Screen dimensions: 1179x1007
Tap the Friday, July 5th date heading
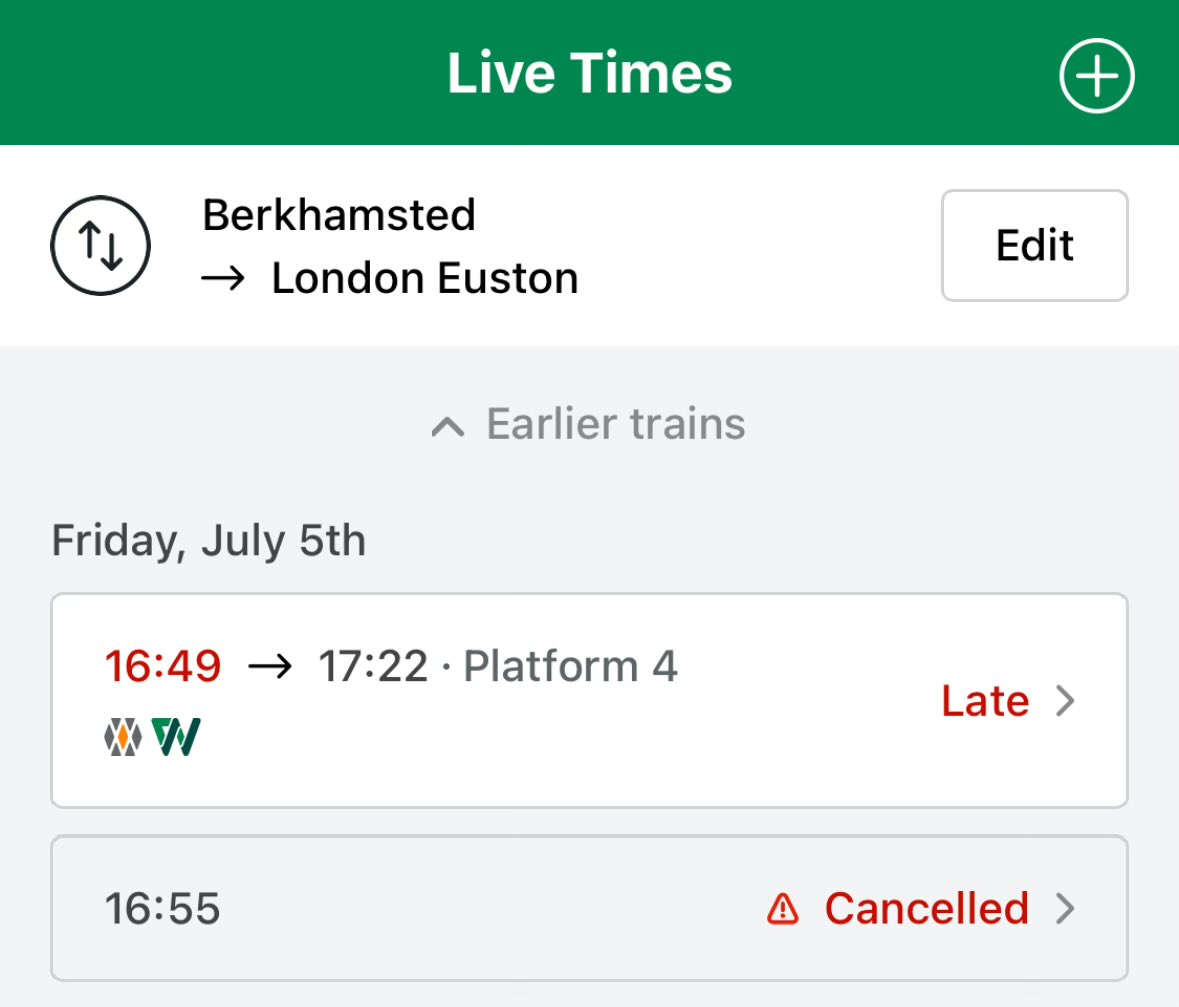click(x=209, y=541)
